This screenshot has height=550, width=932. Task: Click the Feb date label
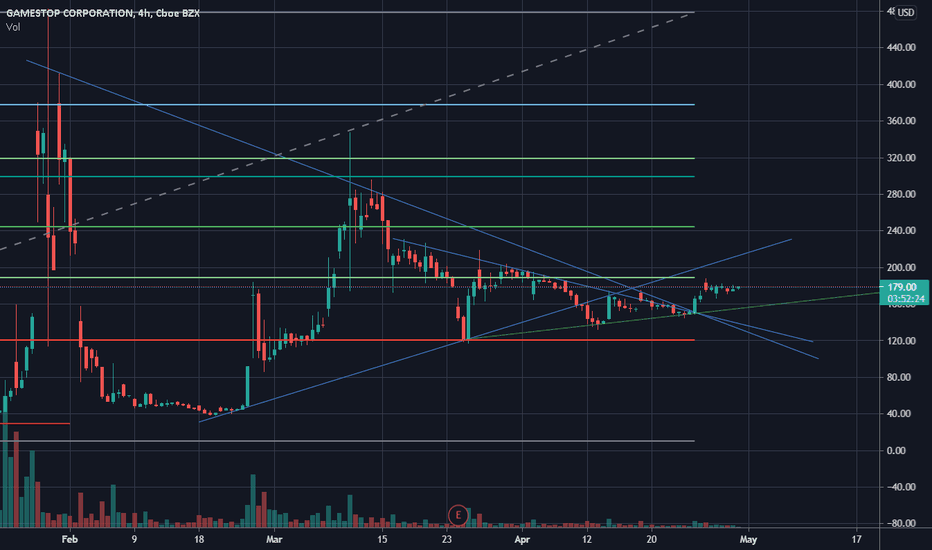coord(70,539)
